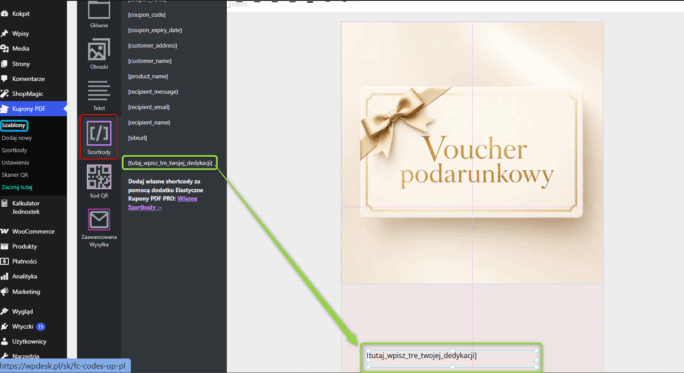Open the ShopMagic menu item
The image size is (684, 373).
coord(27,94)
